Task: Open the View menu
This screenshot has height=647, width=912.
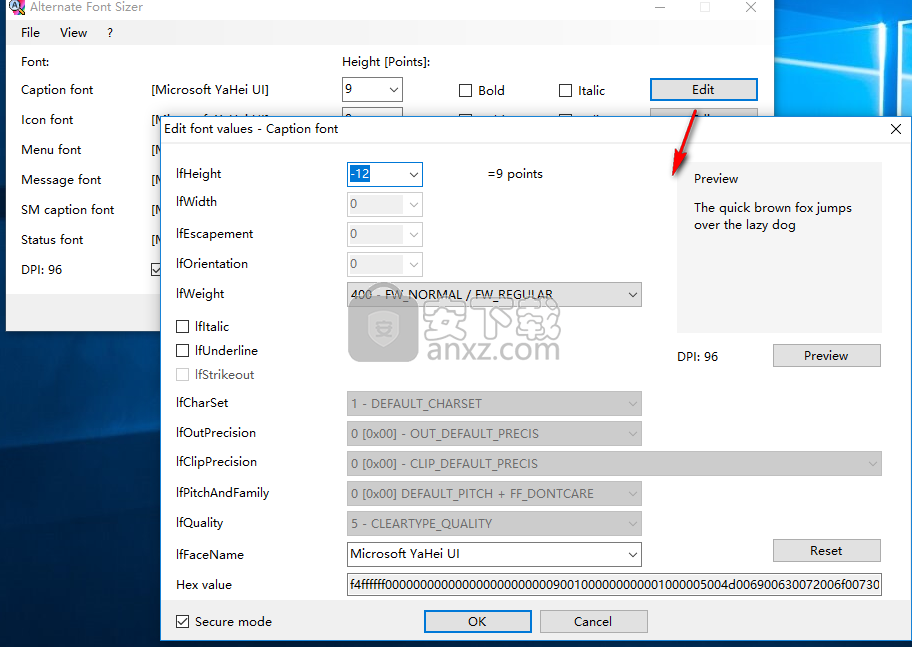Action: 73,33
